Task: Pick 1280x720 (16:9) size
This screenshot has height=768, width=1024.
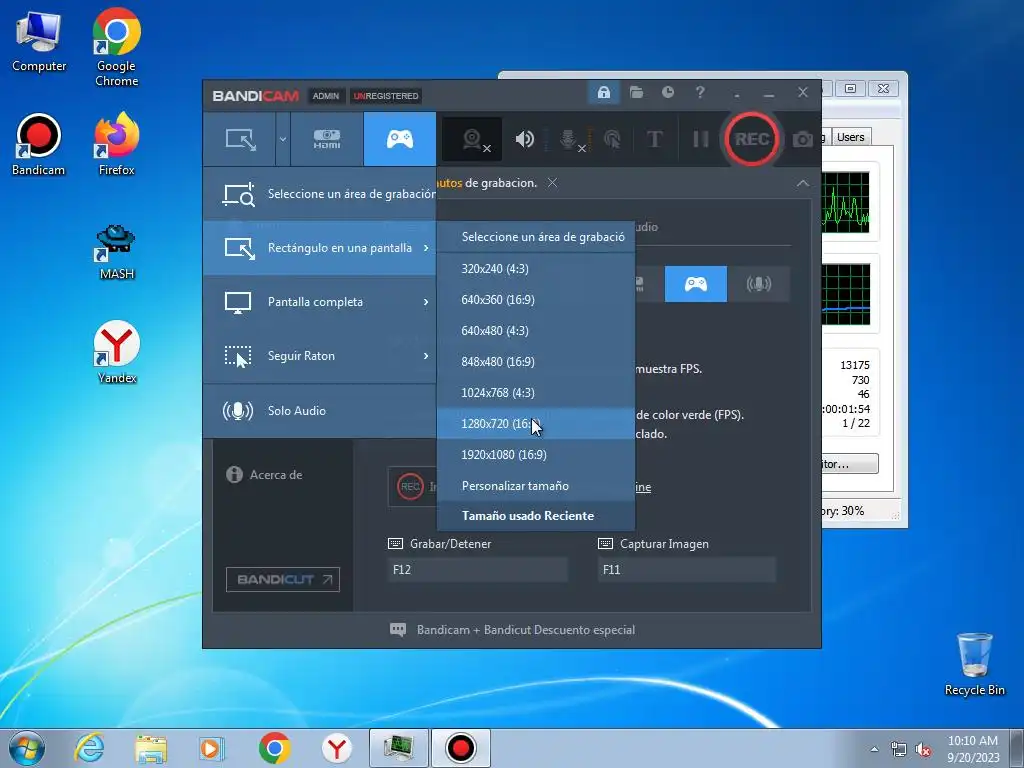Action: 536,424
